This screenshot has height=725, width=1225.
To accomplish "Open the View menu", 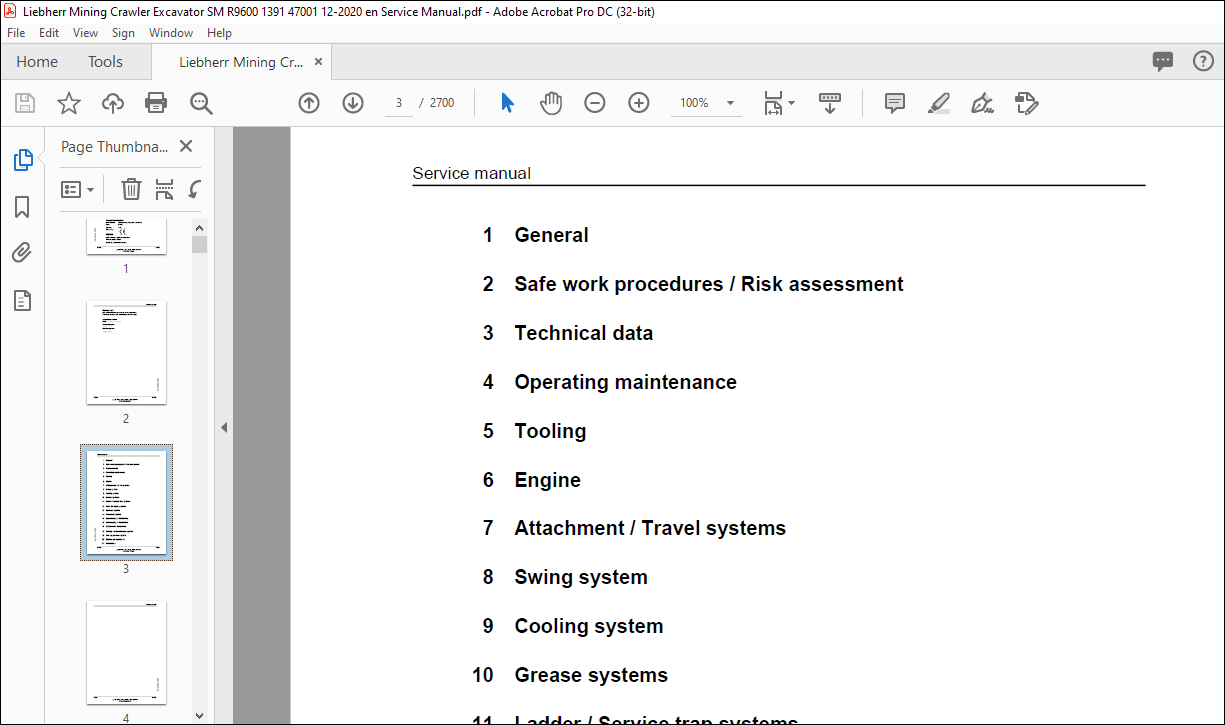I will 85,33.
